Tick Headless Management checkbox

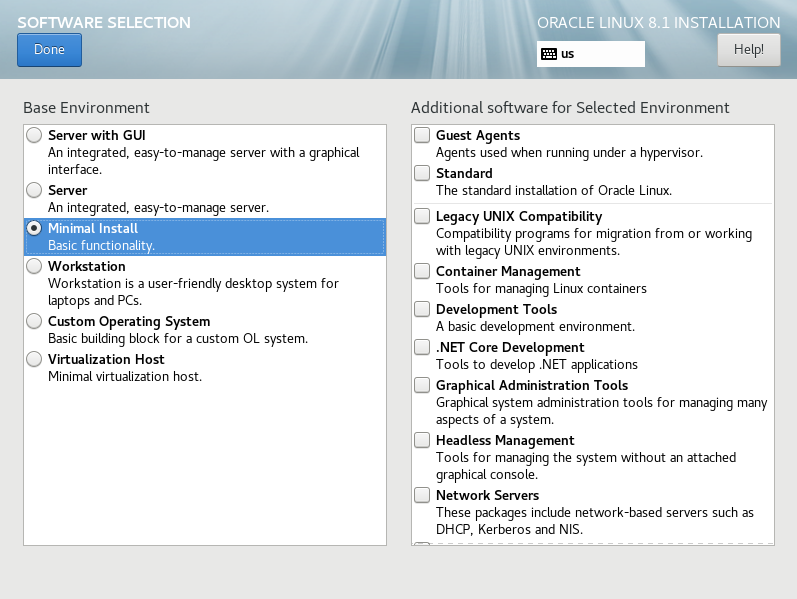click(x=422, y=440)
